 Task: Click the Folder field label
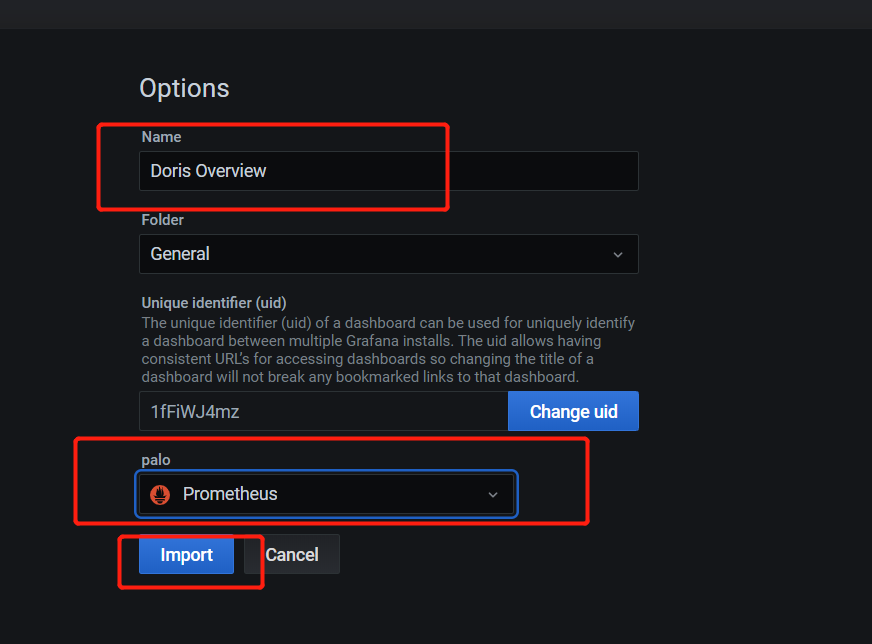point(163,220)
